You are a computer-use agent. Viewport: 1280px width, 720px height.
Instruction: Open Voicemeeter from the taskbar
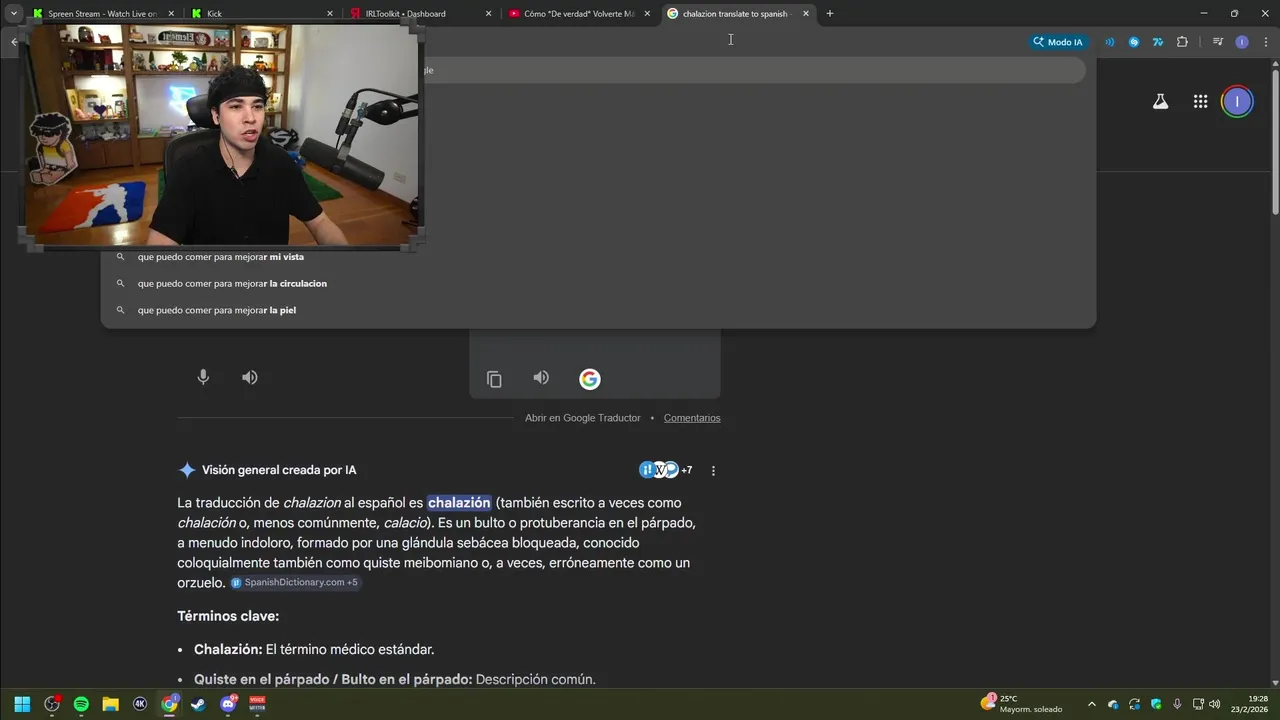tap(257, 704)
